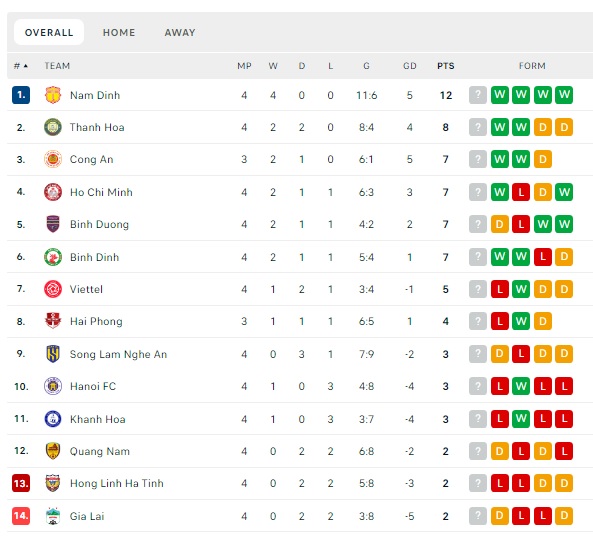593x539 pixels.
Task: Sort standings by PTS column header
Action: coord(446,66)
